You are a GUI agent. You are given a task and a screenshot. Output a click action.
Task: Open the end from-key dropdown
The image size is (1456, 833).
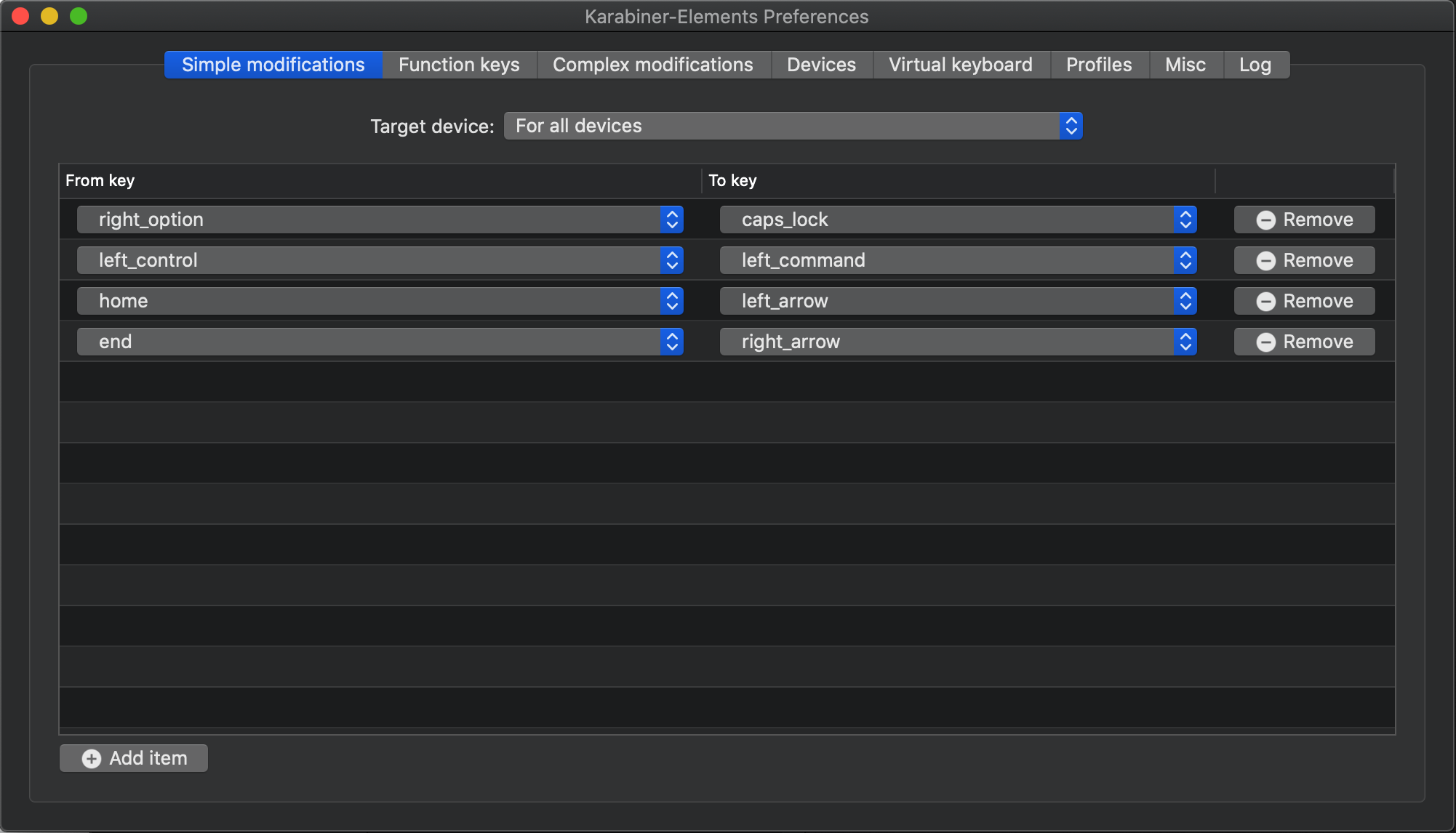point(380,342)
